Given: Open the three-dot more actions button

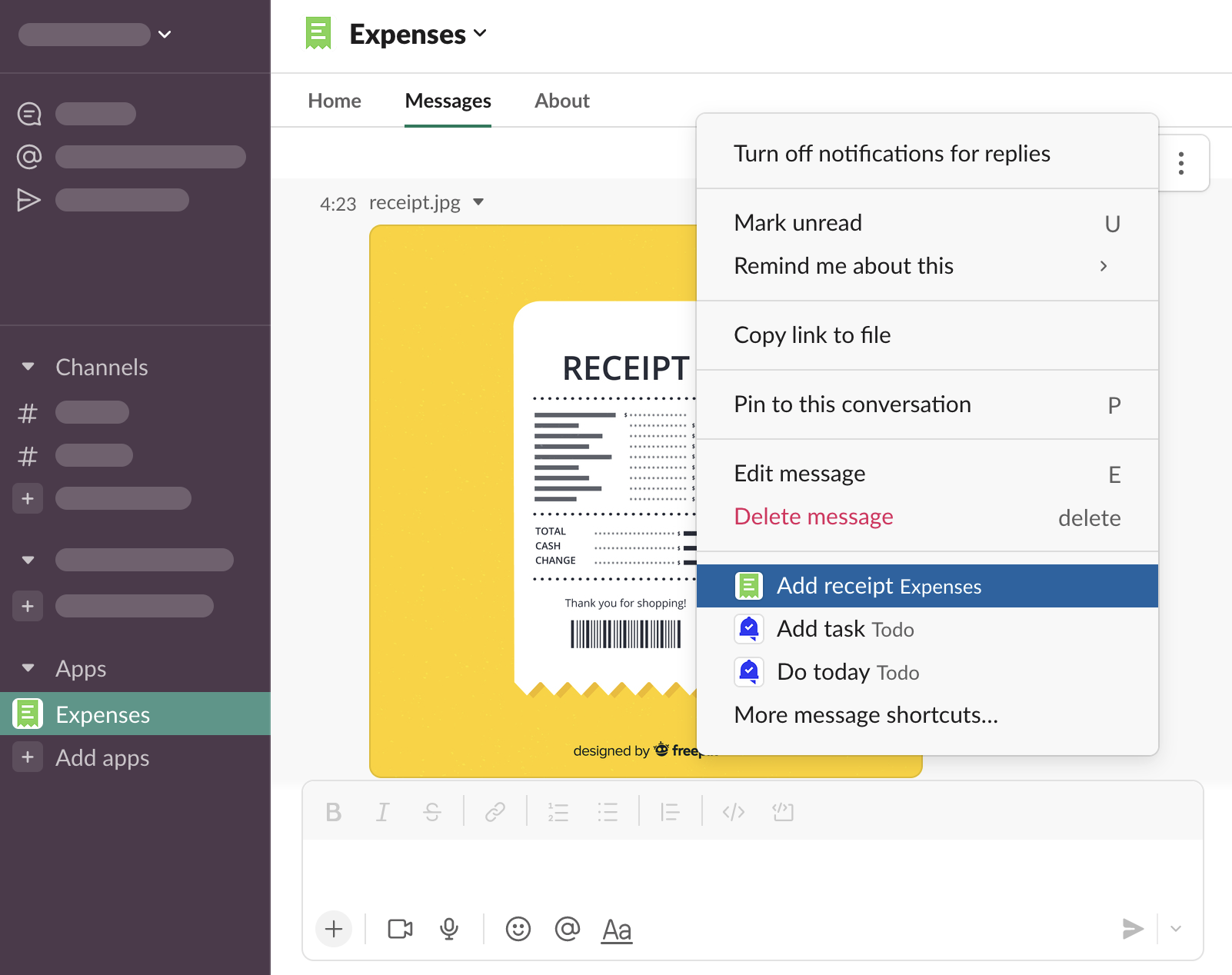Looking at the screenshot, I should 1180,163.
